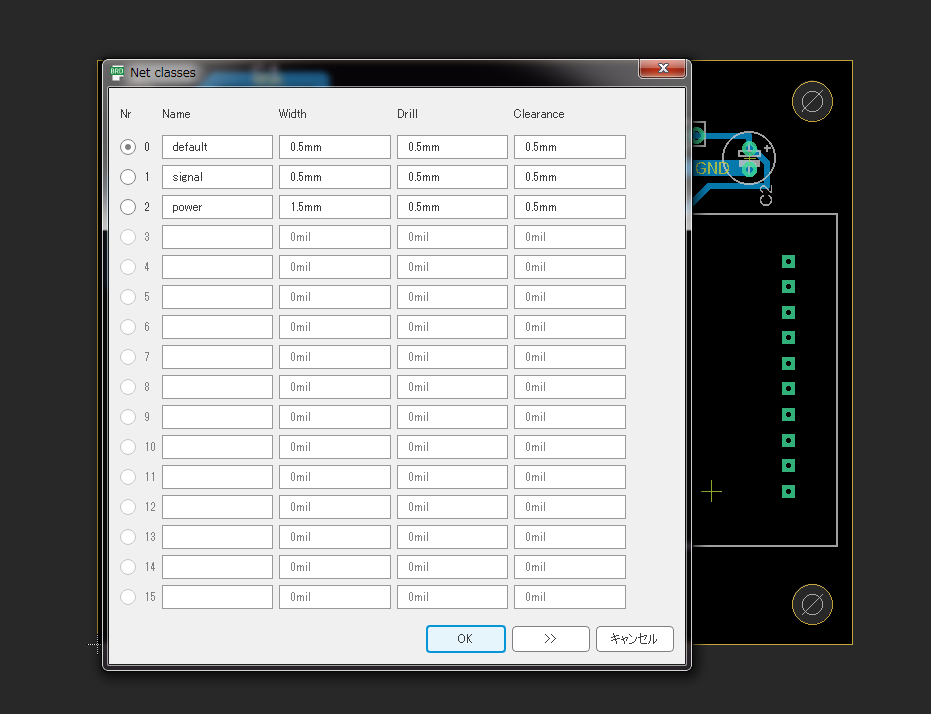This screenshot has height=714, width=931.
Task: Edit the Clearance field for default class
Action: tap(570, 147)
